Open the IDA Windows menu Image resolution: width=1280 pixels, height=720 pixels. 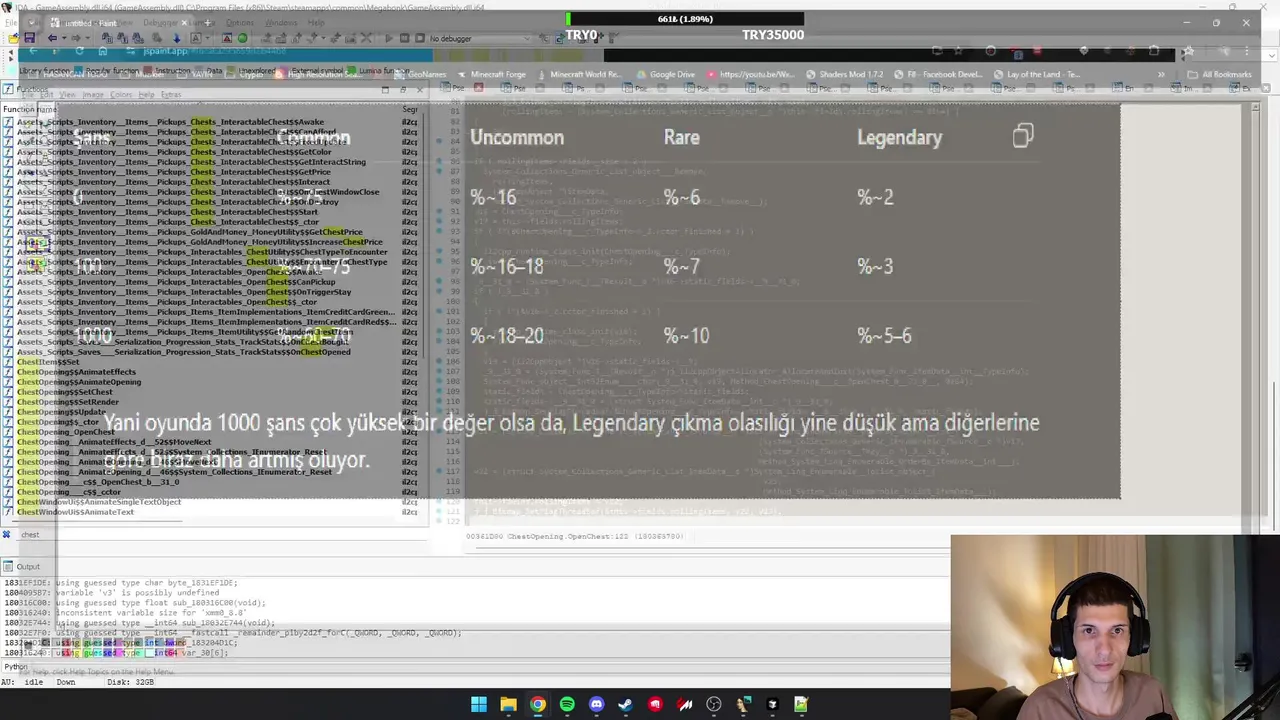point(281,22)
